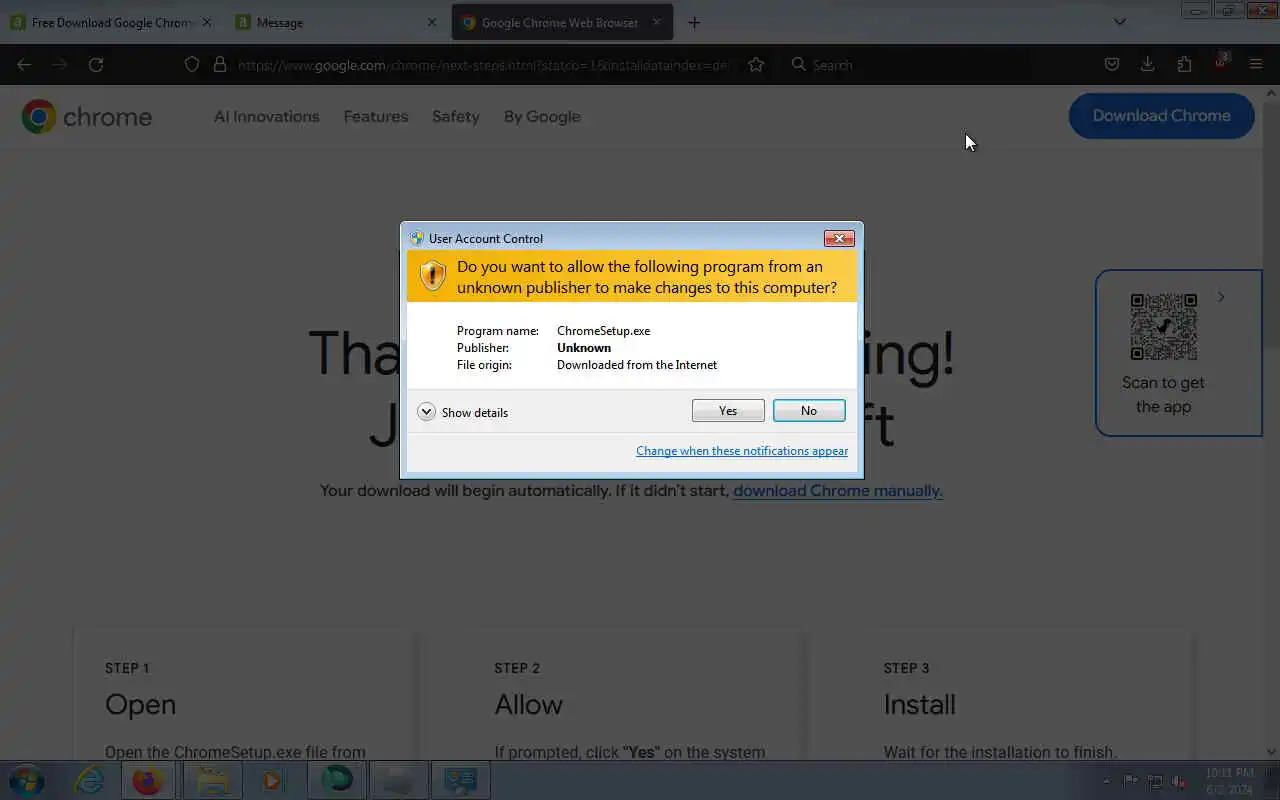Click the Chrome logo in page header

pos(87,117)
